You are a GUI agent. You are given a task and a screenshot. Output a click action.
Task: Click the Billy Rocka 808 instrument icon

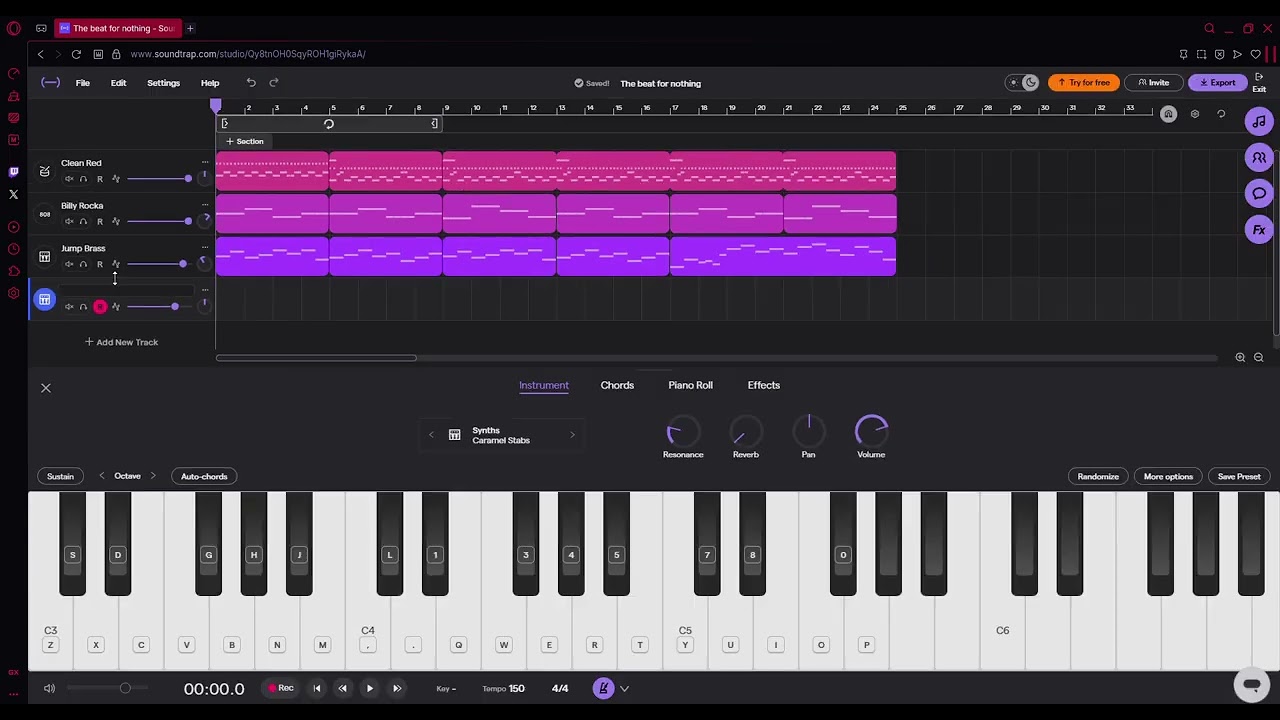click(44, 214)
